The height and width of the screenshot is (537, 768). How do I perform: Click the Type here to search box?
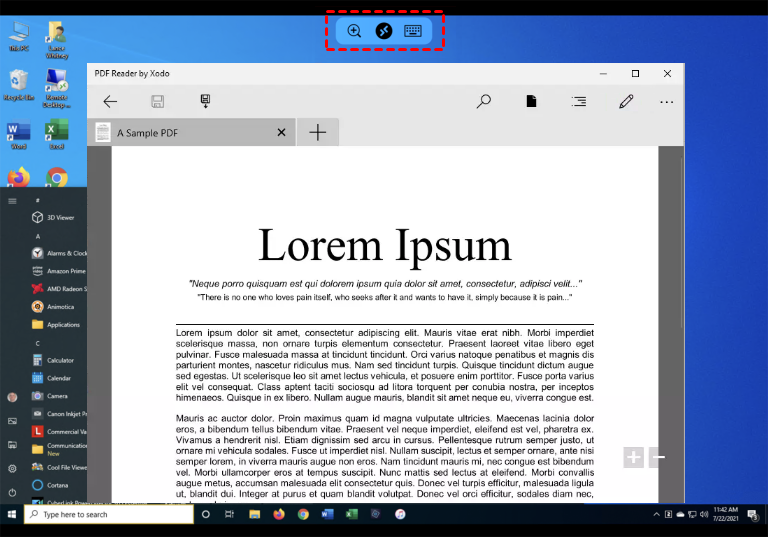pos(108,514)
